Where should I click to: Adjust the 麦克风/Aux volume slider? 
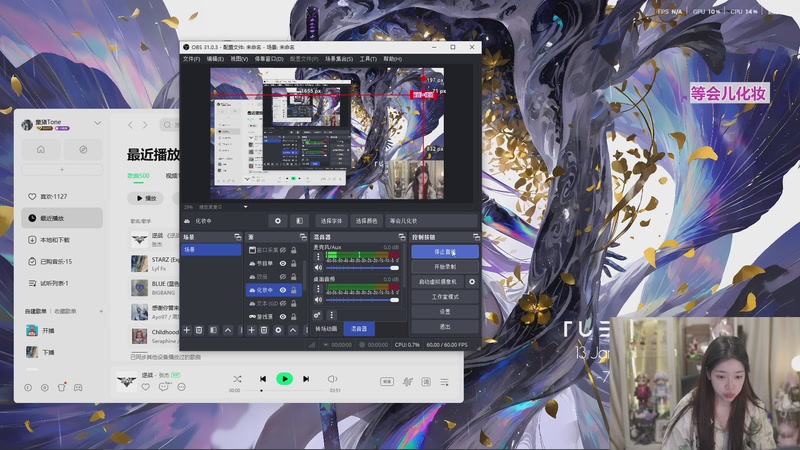[x=362, y=268]
